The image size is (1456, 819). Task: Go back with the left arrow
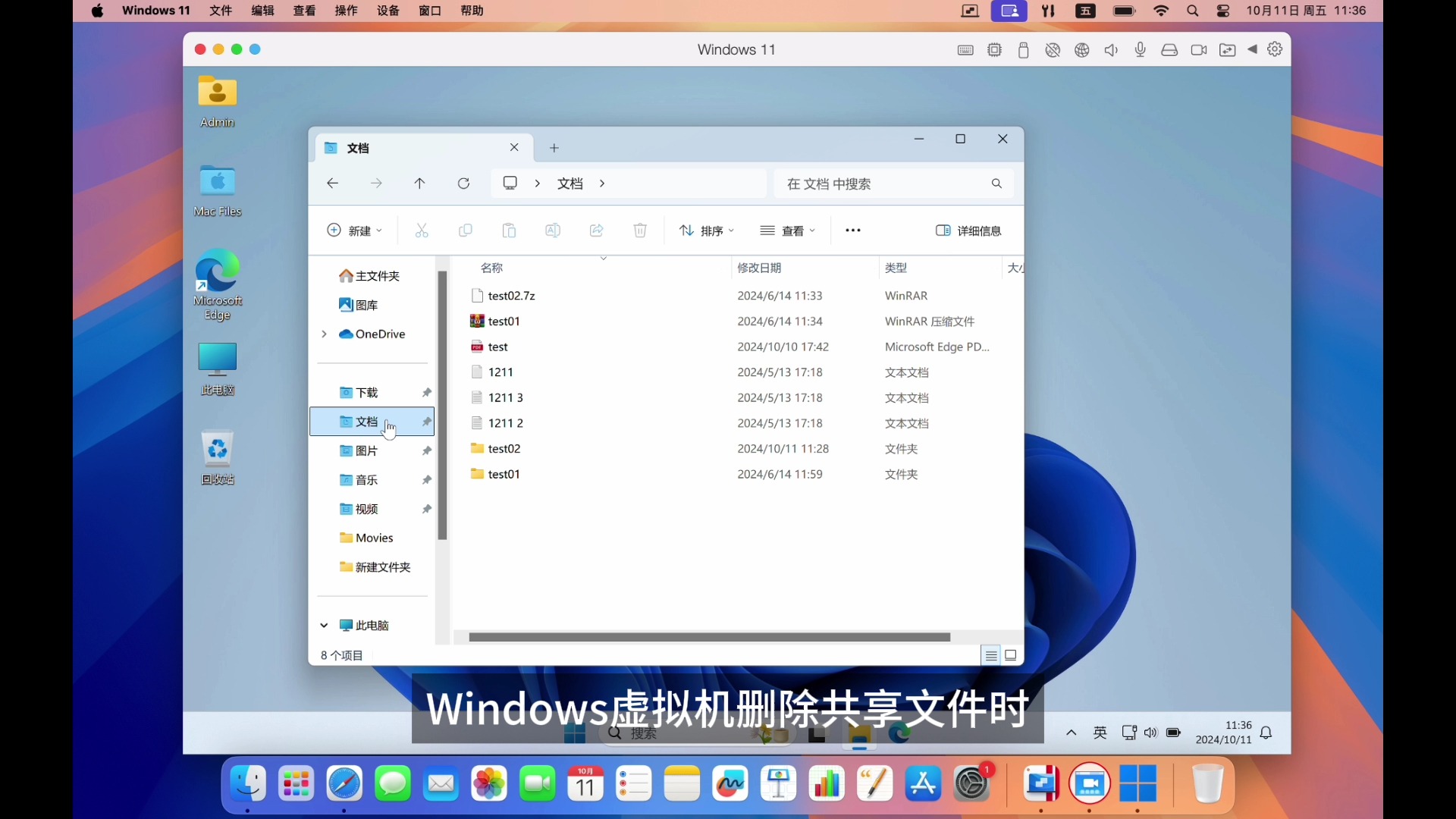tap(332, 184)
